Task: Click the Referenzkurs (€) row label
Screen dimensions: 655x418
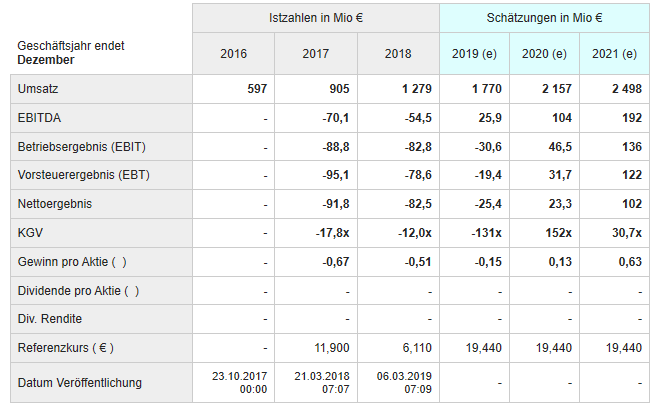Action: [66, 348]
